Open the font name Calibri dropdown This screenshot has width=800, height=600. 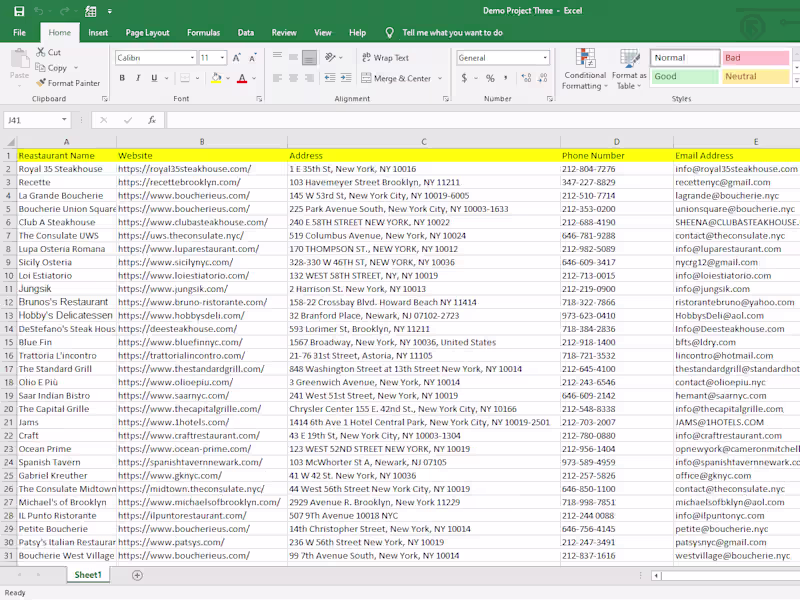click(x=190, y=58)
